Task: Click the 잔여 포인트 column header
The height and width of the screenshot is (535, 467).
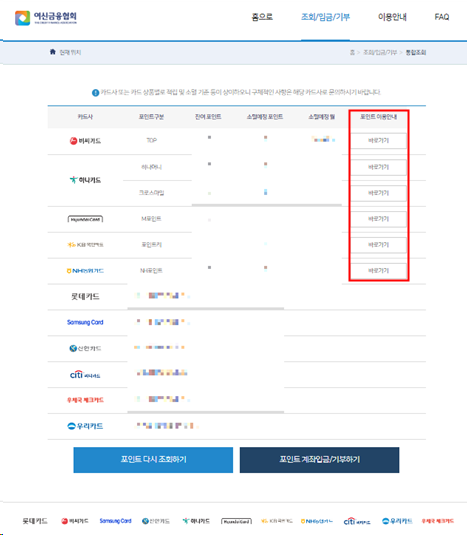Action: (x=208, y=117)
